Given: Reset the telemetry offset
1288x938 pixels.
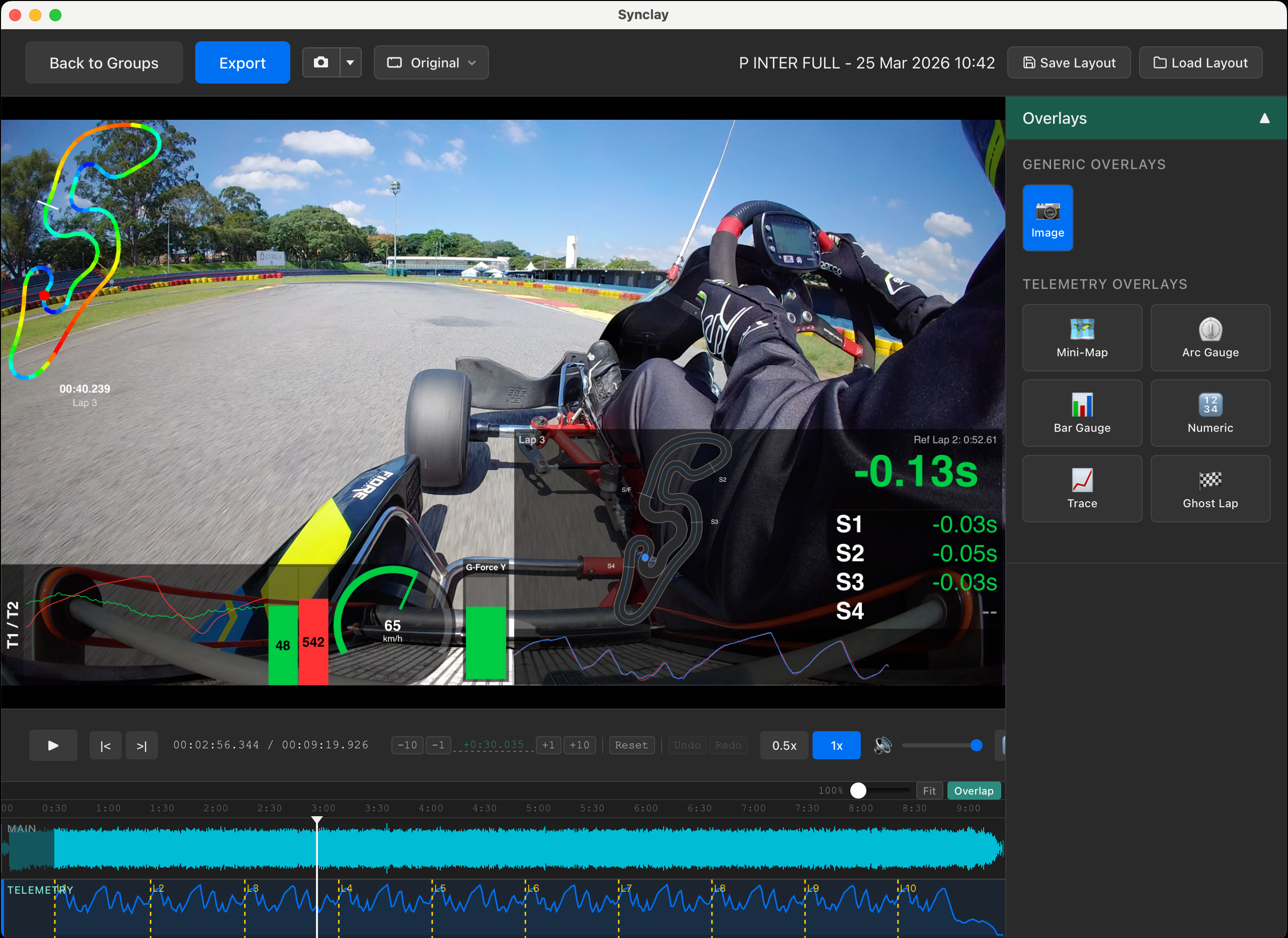Looking at the screenshot, I should click(631, 745).
